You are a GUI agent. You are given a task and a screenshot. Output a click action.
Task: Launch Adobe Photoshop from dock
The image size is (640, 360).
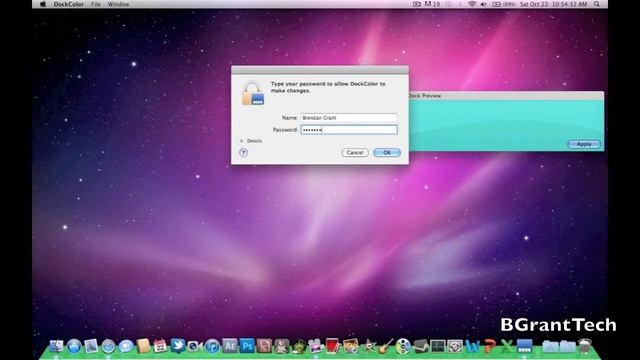tap(247, 346)
